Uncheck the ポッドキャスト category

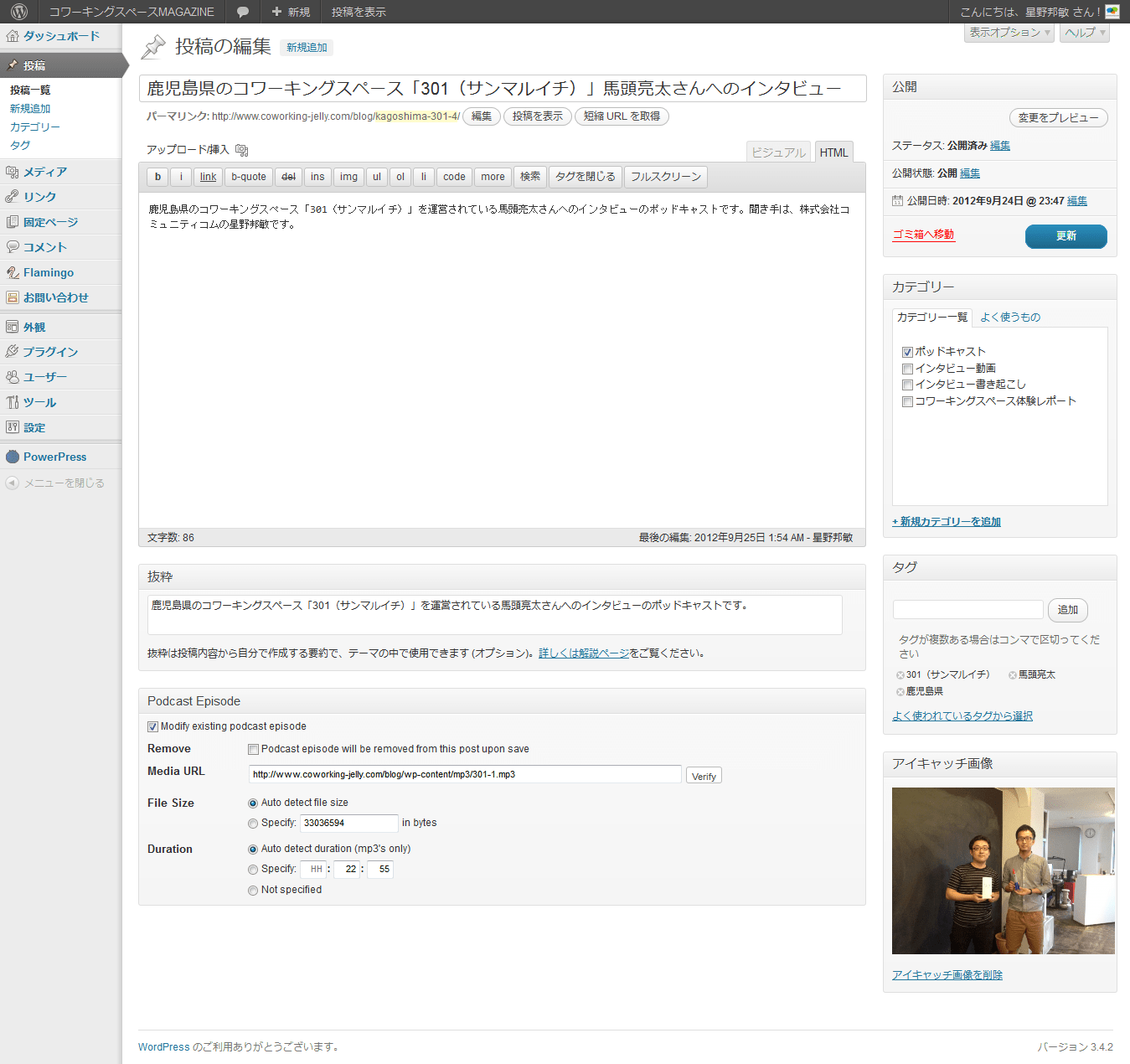coord(907,352)
